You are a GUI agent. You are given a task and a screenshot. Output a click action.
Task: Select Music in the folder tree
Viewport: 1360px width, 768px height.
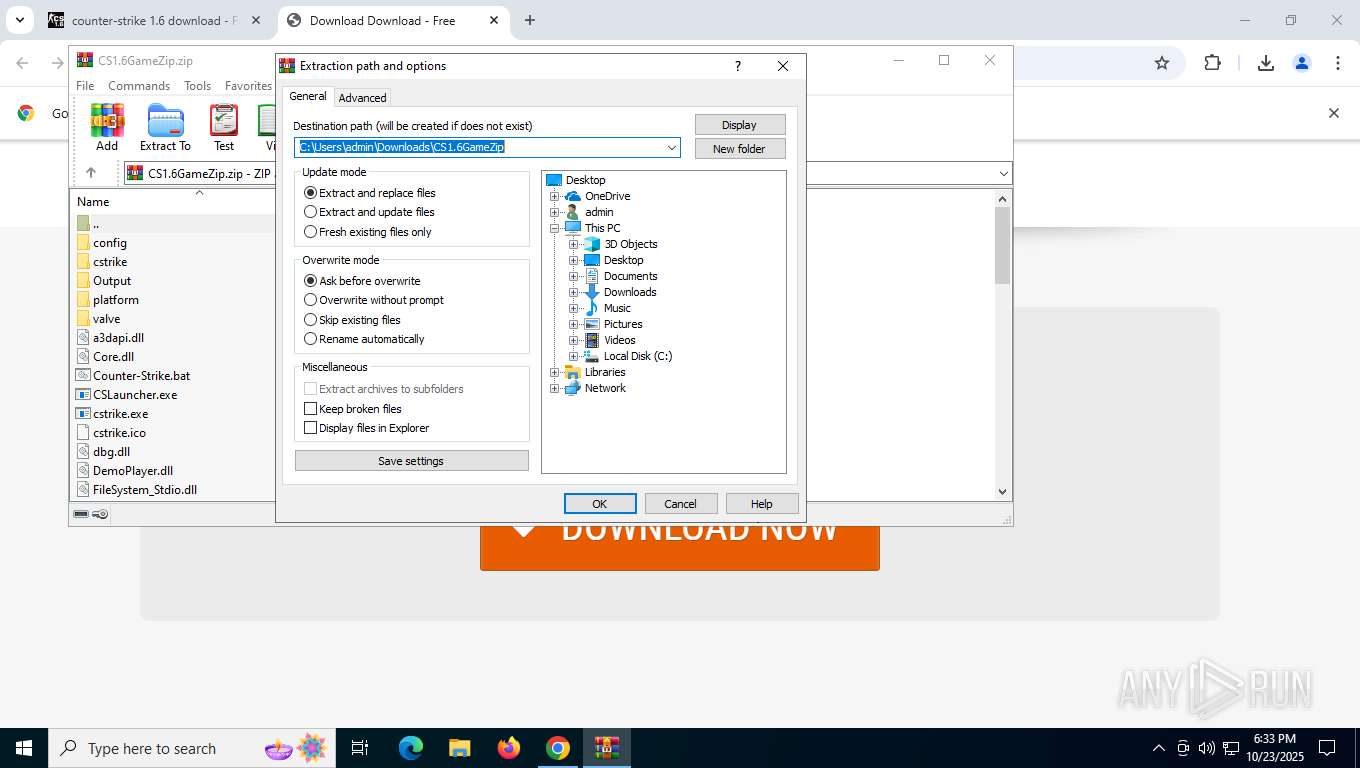617,308
